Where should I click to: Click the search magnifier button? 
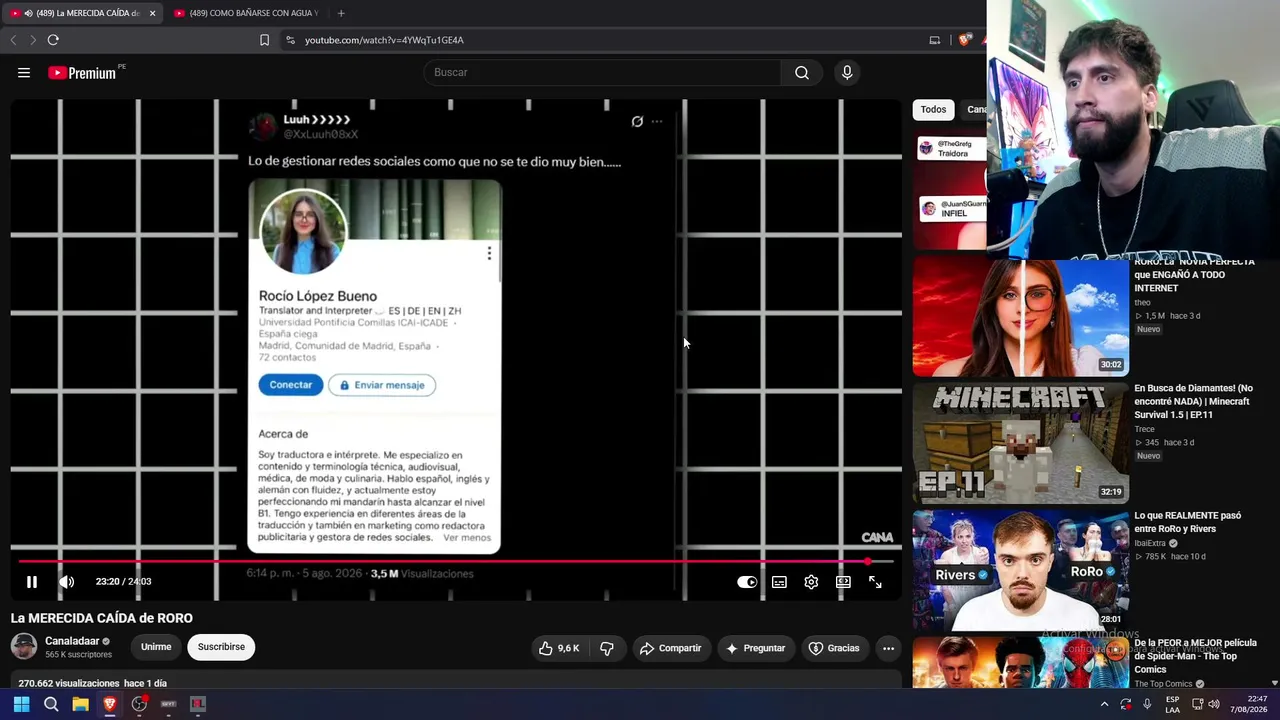(x=802, y=72)
